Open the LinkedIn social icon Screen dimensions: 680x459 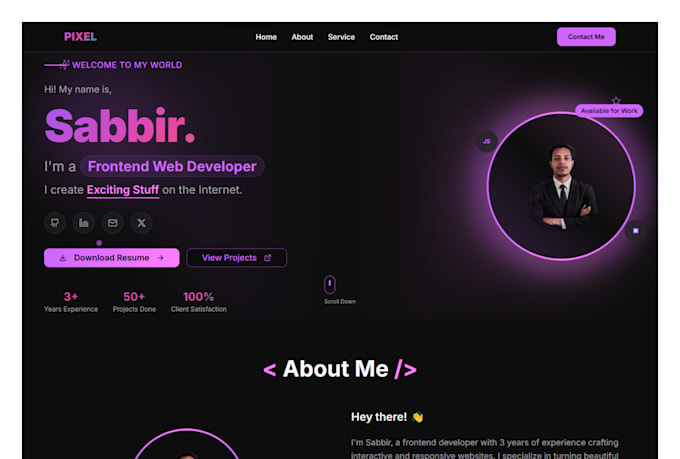pyautogui.click(x=84, y=223)
